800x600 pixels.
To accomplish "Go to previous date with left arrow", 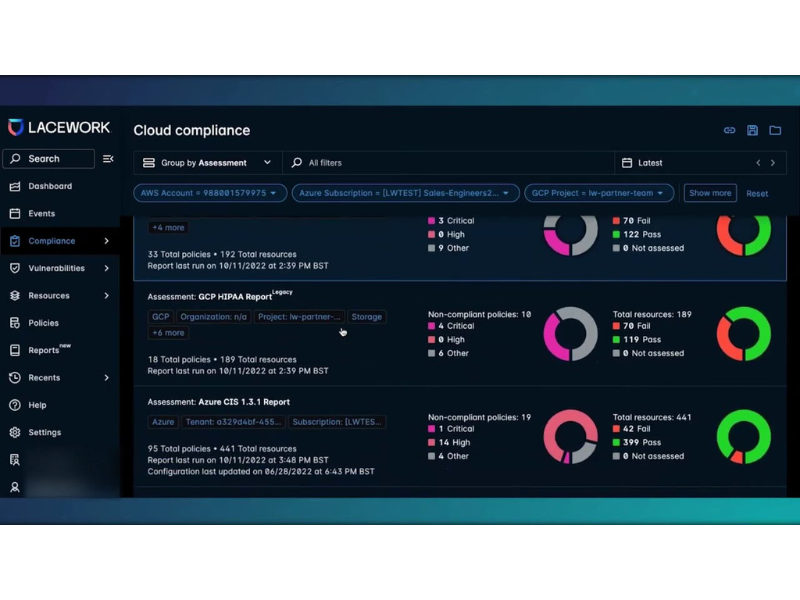I will (x=758, y=163).
